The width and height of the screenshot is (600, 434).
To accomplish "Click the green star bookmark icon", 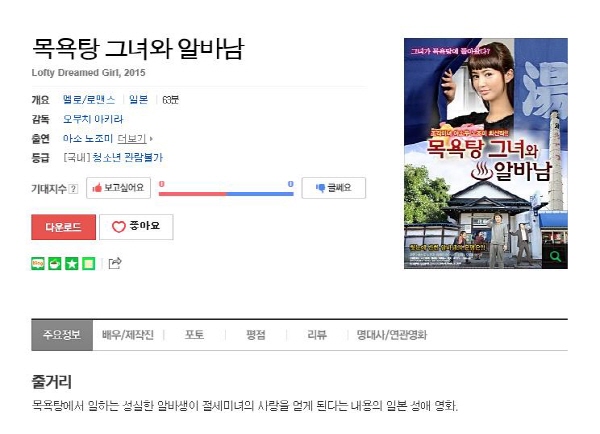I will [72, 264].
